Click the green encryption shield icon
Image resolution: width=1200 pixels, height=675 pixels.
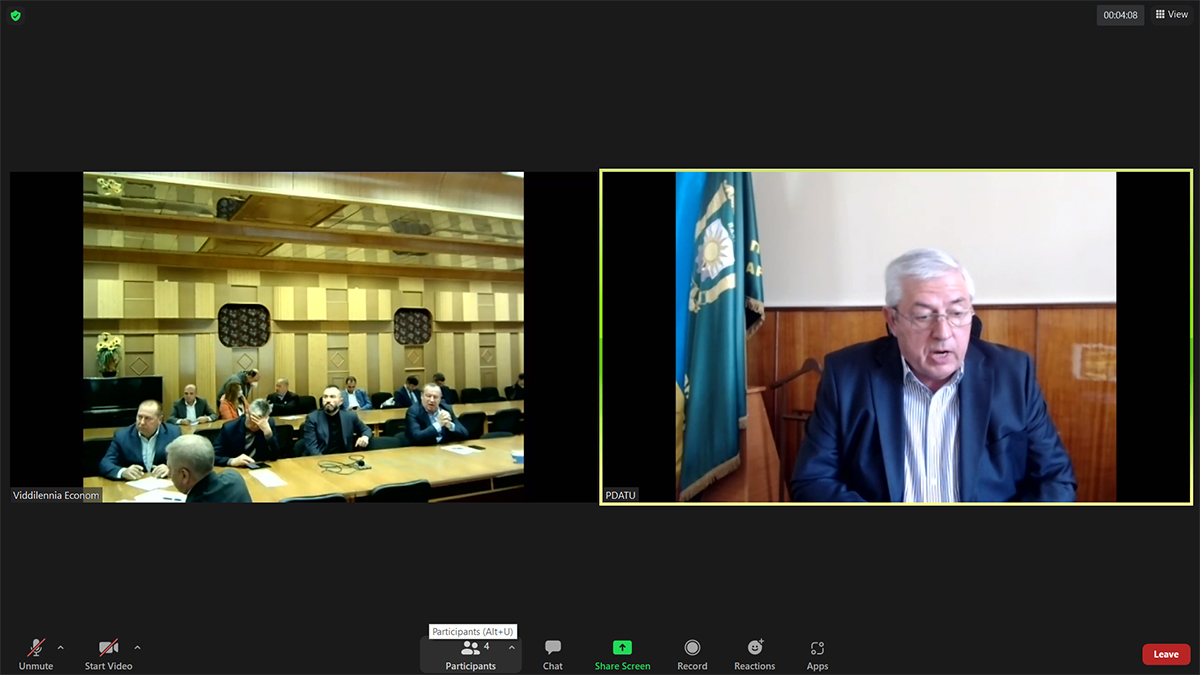(x=15, y=15)
